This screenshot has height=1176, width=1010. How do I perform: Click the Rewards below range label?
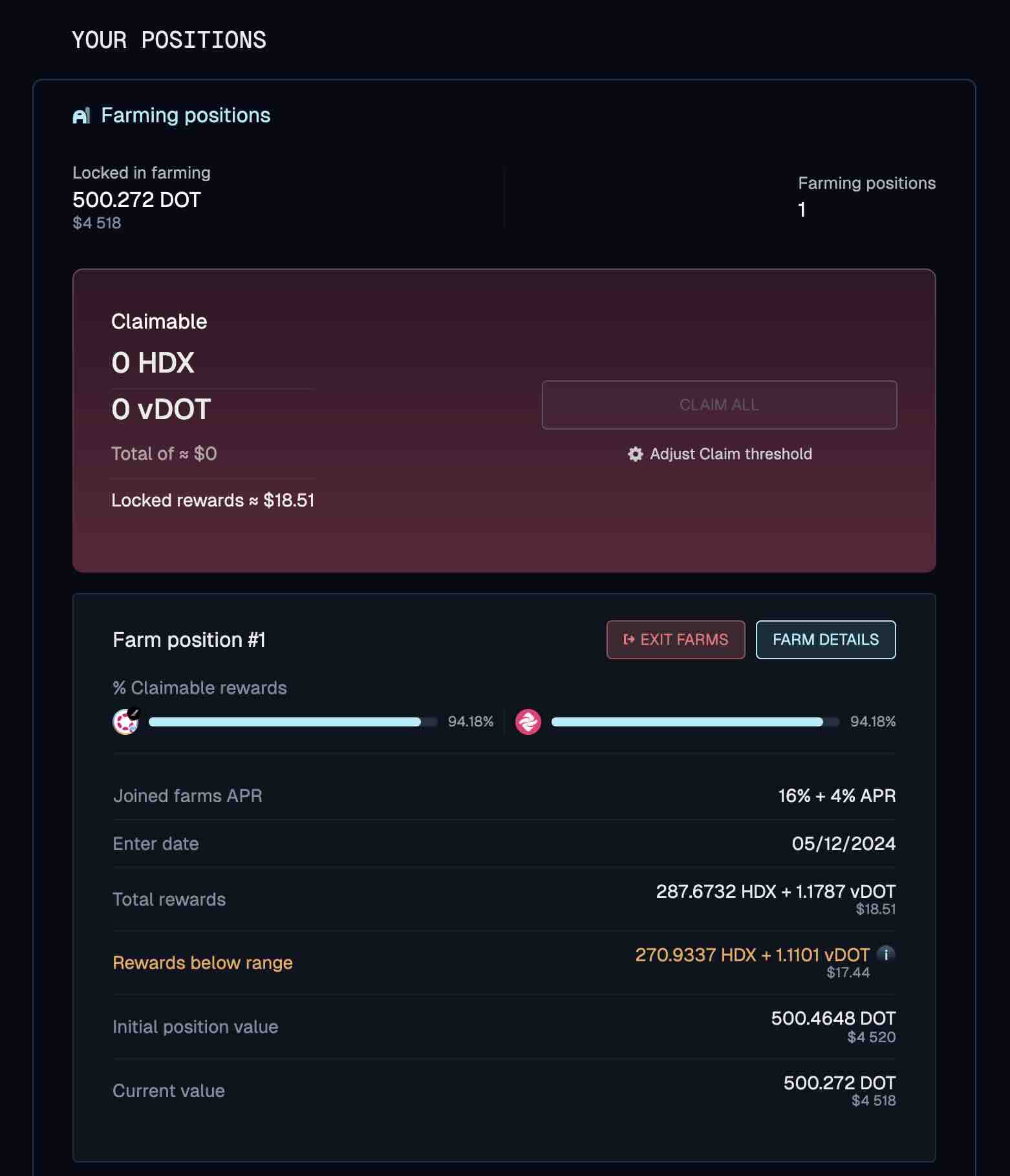pyautogui.click(x=202, y=963)
